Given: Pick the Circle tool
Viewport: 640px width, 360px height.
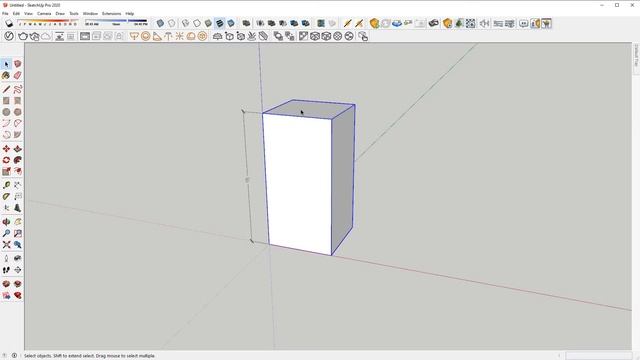Looking at the screenshot, I should pyautogui.click(x=6, y=112).
